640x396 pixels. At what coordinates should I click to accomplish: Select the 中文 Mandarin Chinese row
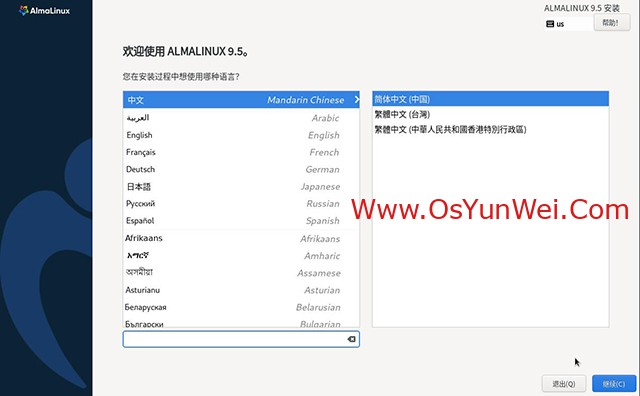tap(241, 100)
